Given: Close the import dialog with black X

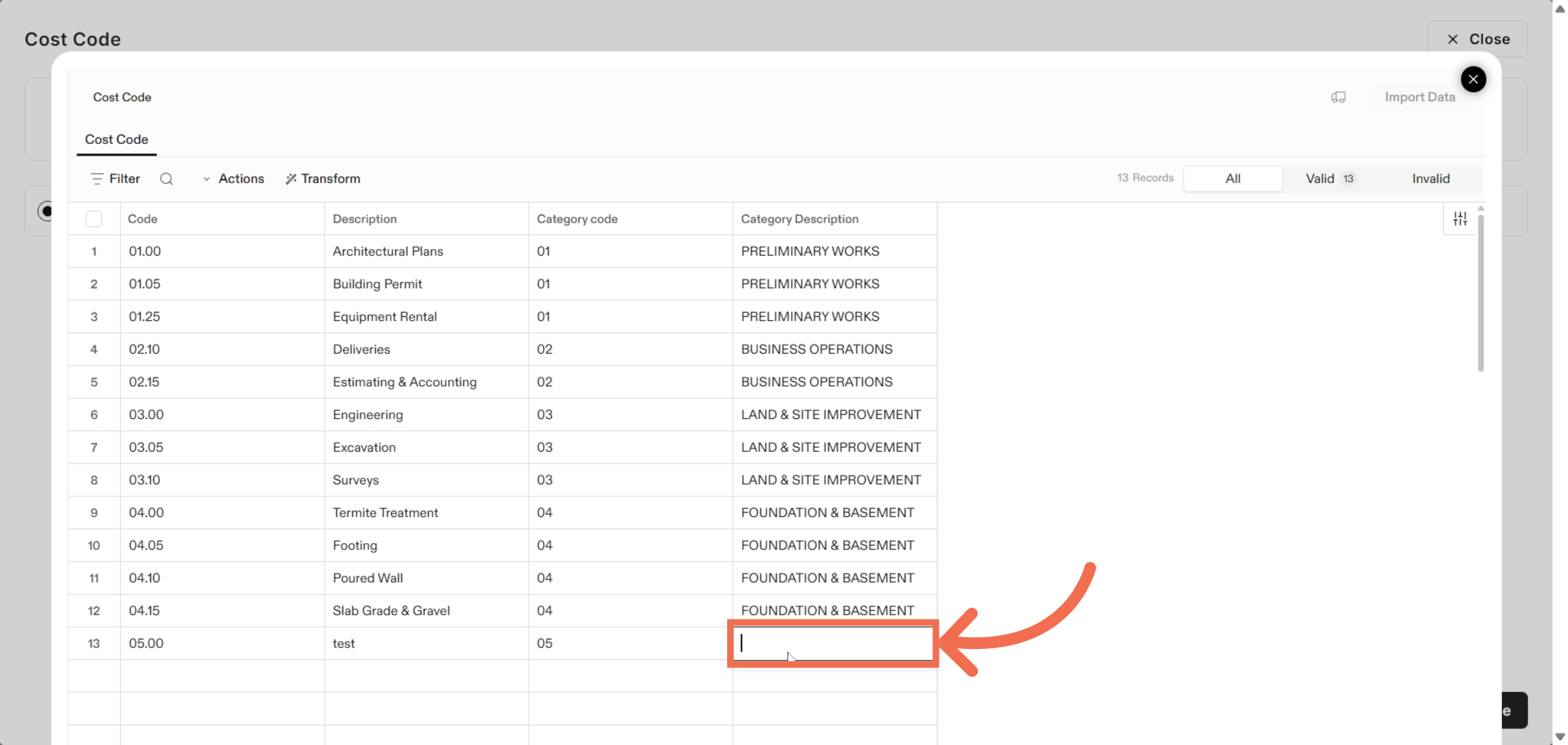Looking at the screenshot, I should [x=1473, y=80].
